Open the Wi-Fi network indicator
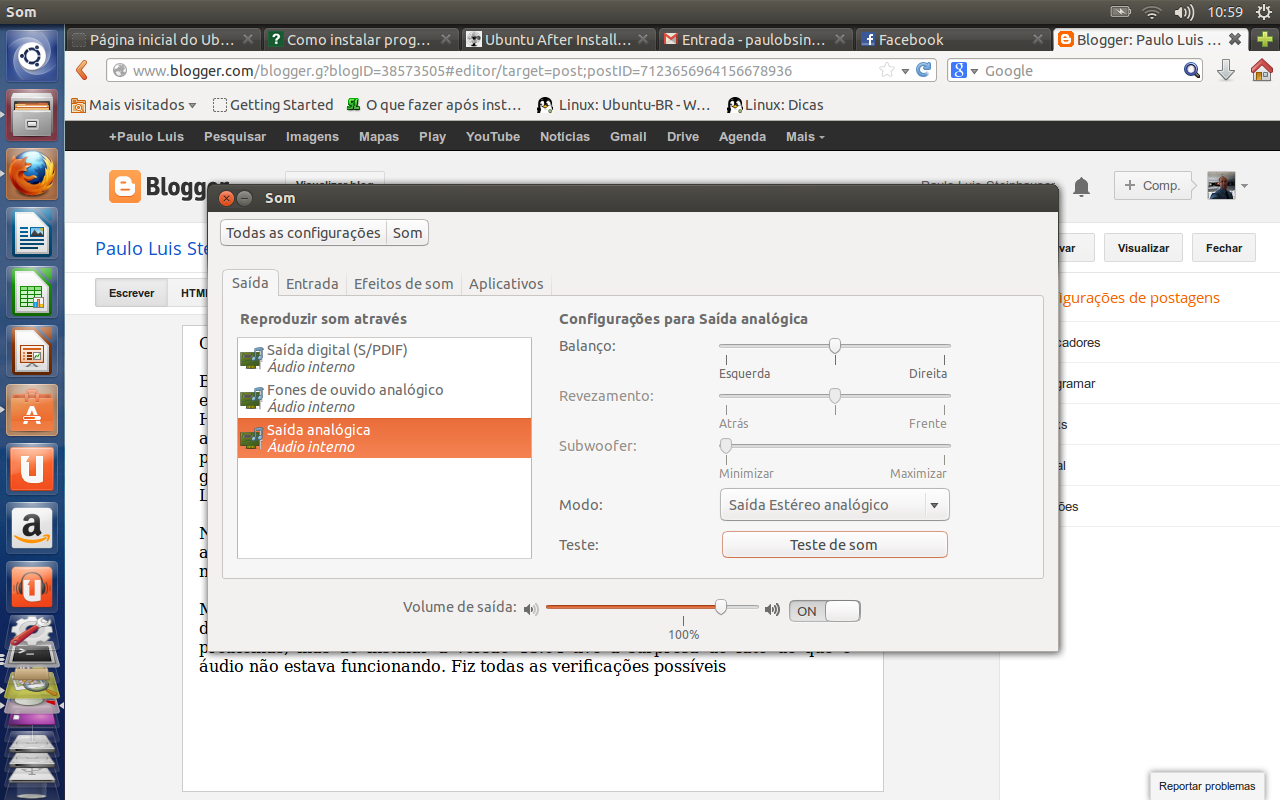This screenshot has width=1280, height=800. coord(1152,12)
